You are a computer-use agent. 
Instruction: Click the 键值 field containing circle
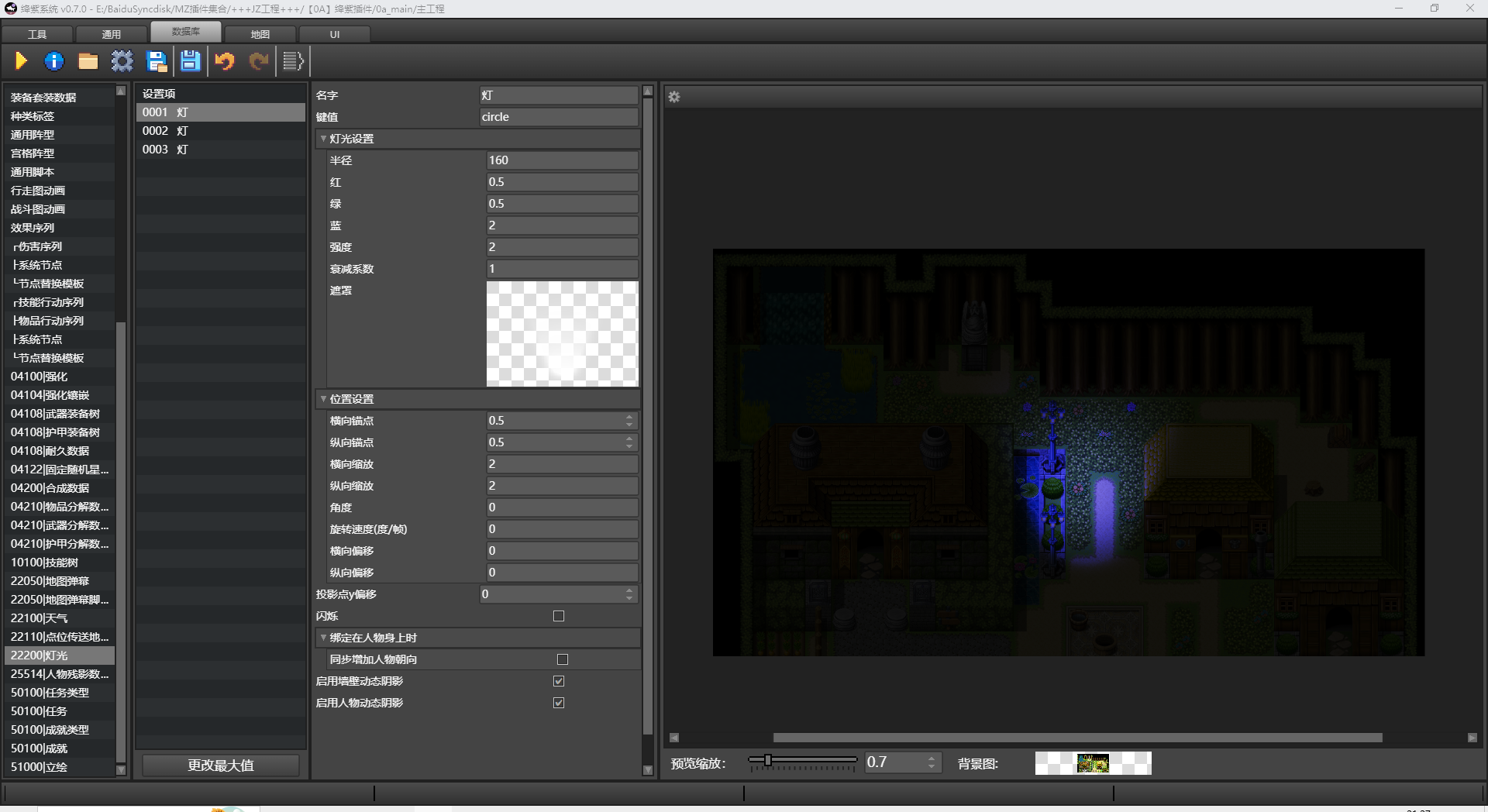tap(559, 117)
